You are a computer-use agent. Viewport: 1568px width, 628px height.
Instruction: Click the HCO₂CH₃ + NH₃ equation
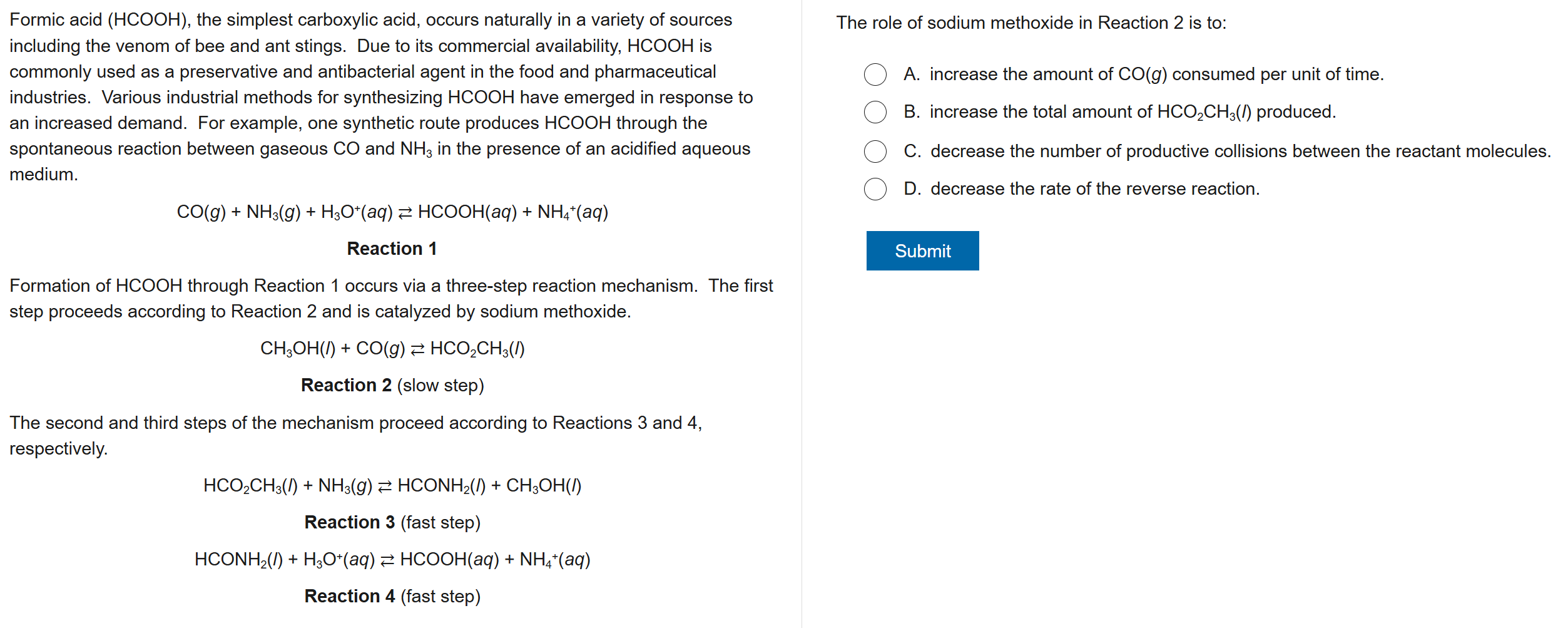392,486
